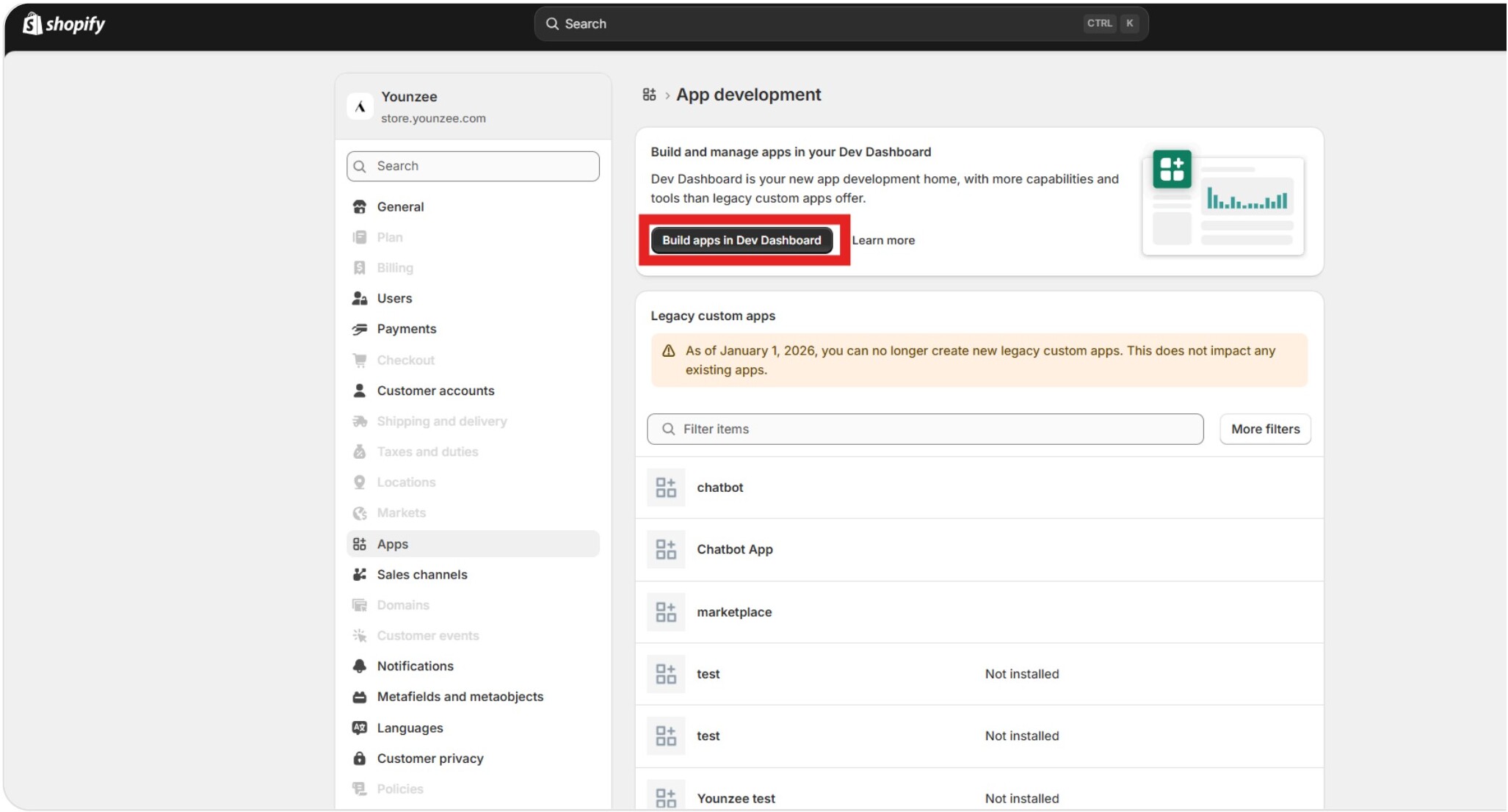Click the app icon beside chatbot

point(666,487)
